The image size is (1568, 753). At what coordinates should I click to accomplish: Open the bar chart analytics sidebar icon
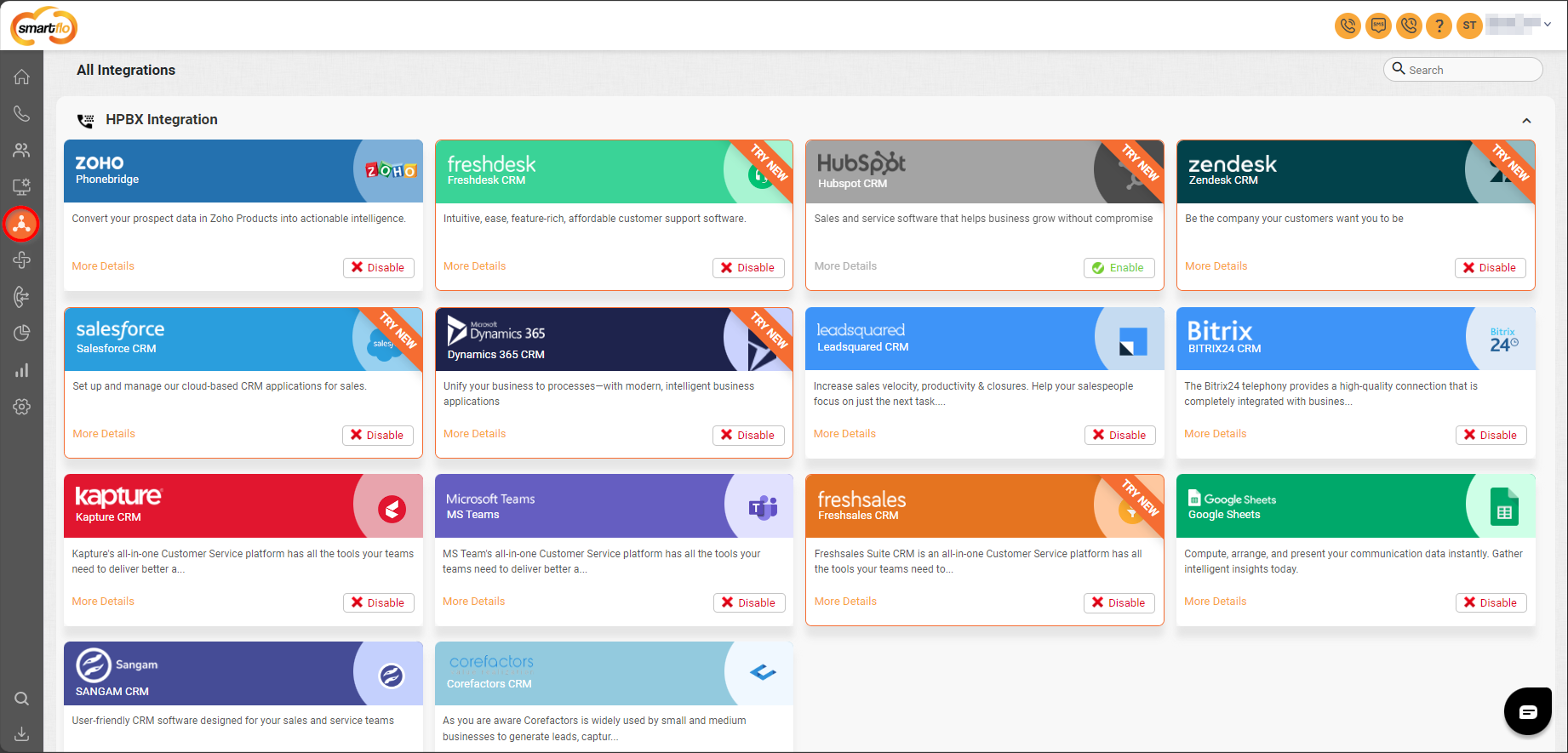pos(21,370)
